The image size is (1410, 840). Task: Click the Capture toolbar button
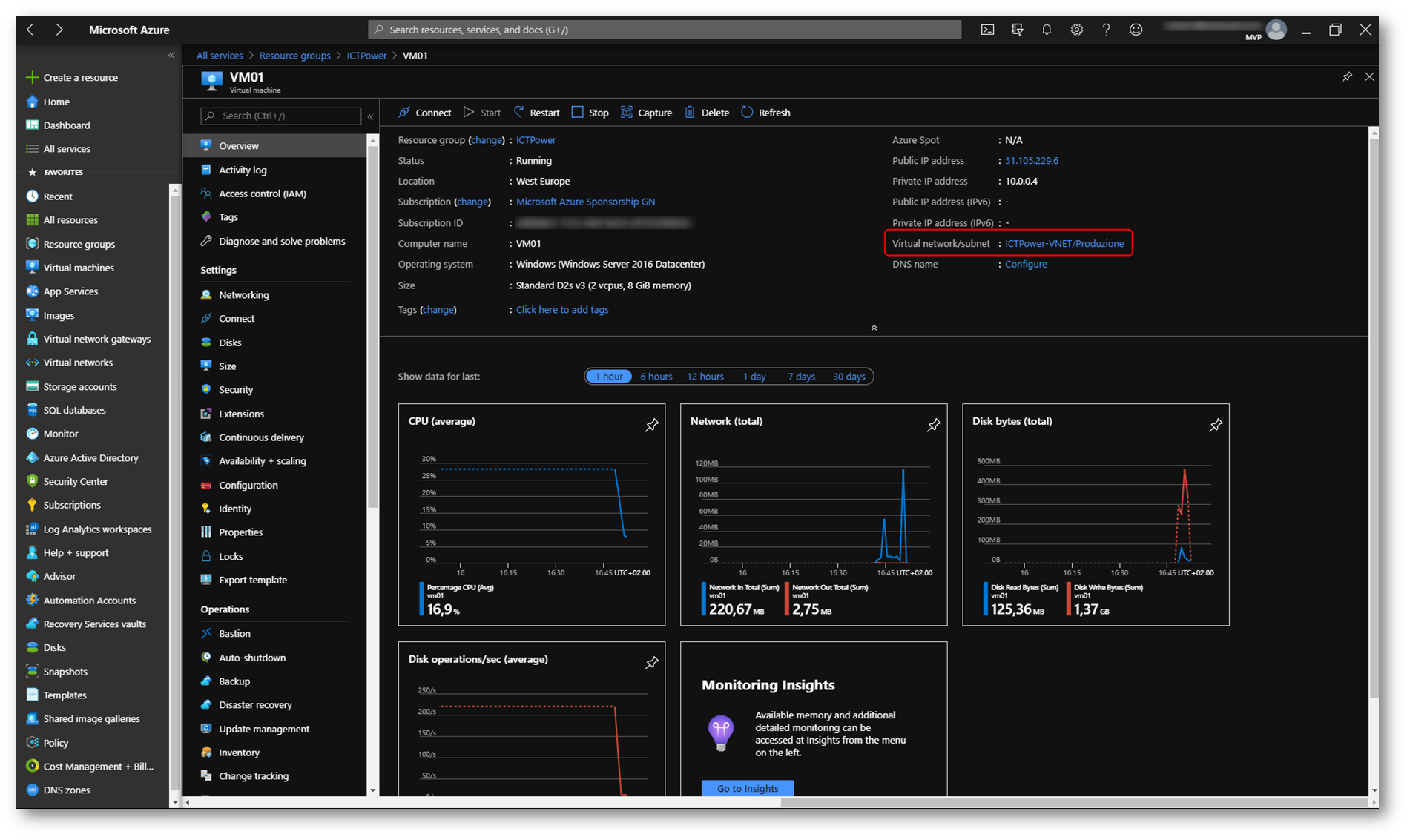[646, 113]
